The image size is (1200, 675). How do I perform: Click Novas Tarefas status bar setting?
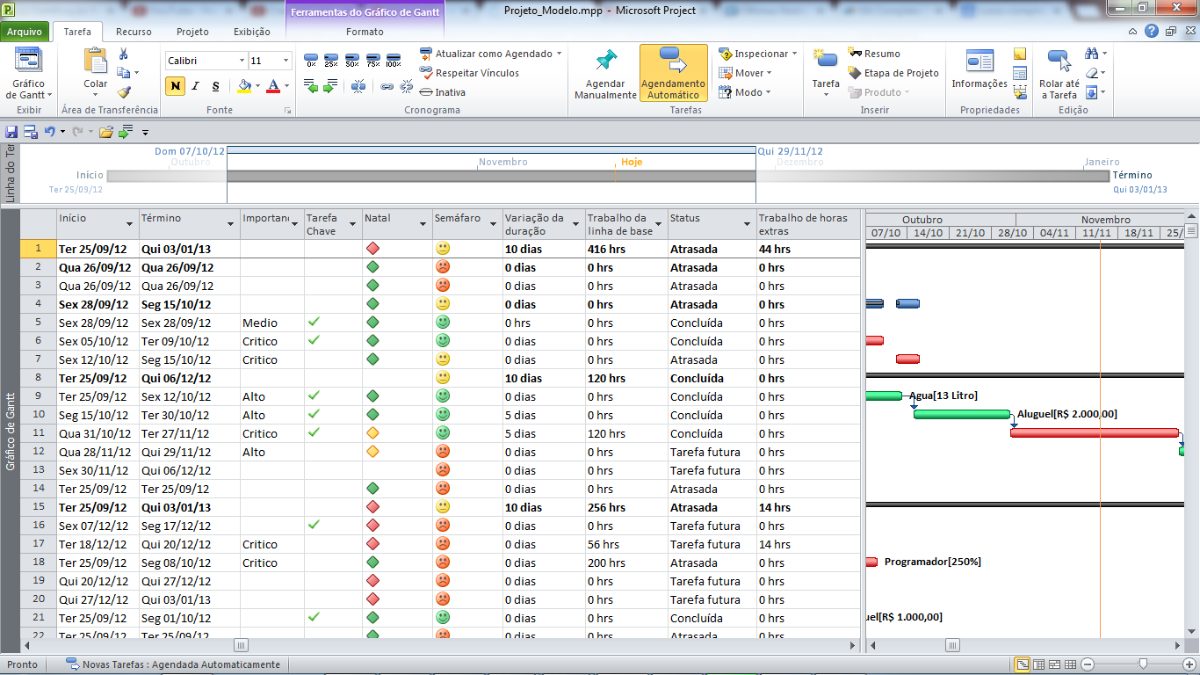coord(173,664)
